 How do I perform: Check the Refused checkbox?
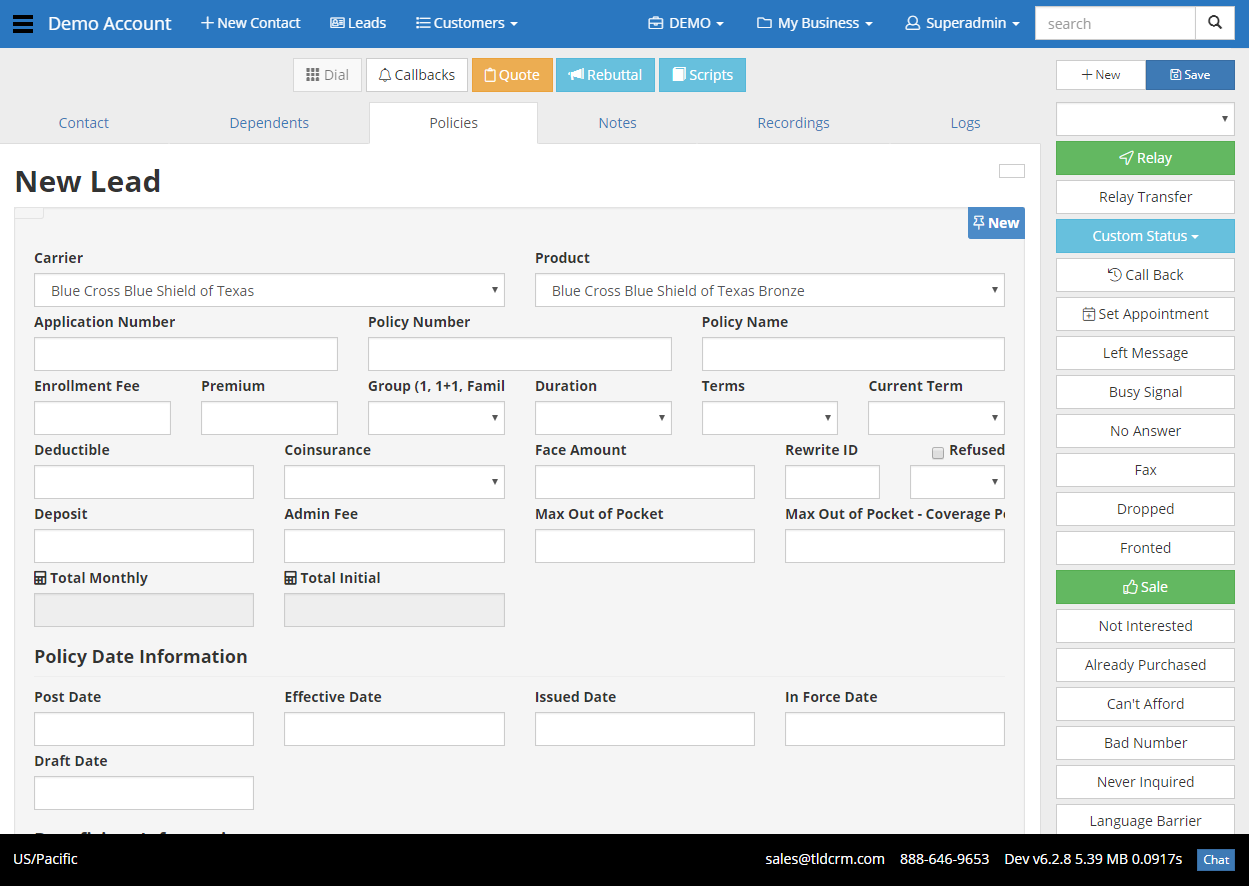tap(938, 452)
